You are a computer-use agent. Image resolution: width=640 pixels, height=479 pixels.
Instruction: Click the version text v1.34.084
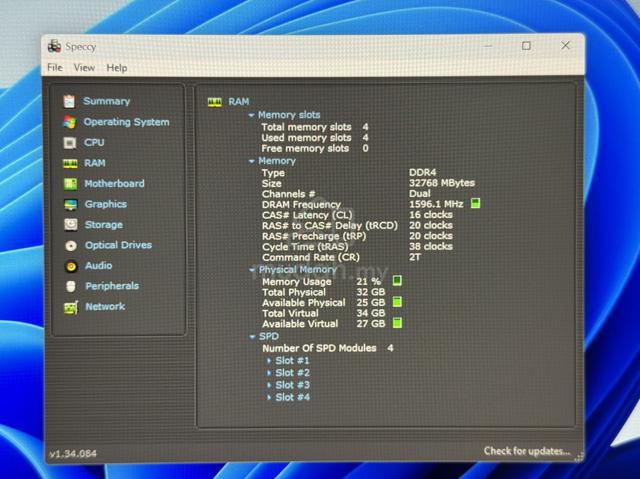(73, 454)
